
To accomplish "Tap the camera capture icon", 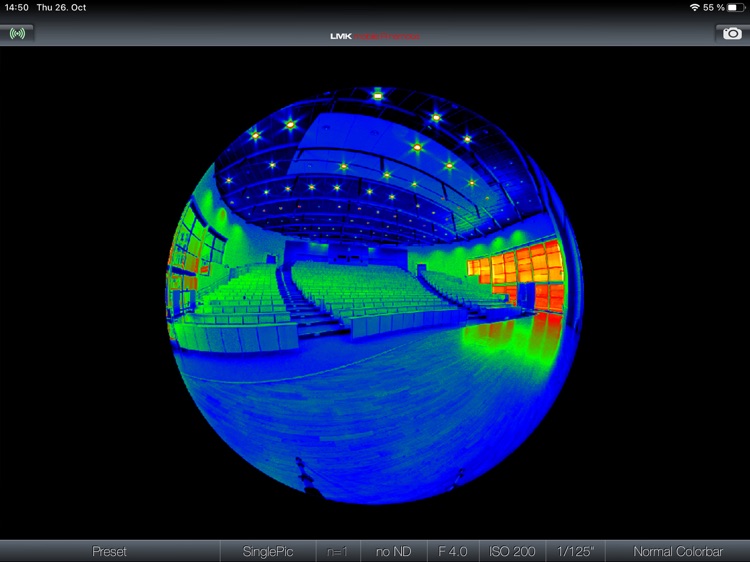I will coord(732,33).
